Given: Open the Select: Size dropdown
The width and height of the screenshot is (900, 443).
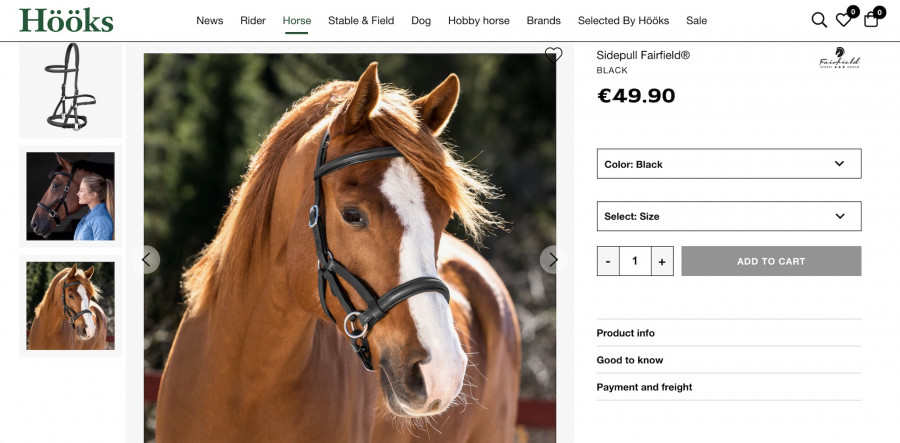Looking at the screenshot, I should (728, 216).
